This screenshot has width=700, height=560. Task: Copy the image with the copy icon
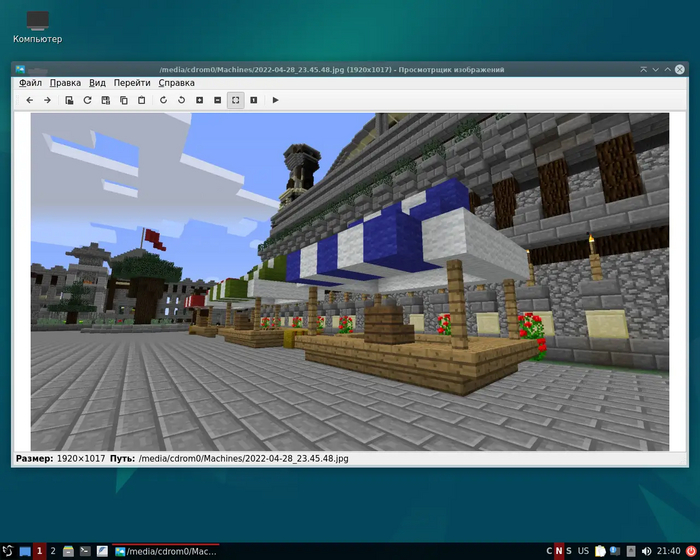click(124, 100)
